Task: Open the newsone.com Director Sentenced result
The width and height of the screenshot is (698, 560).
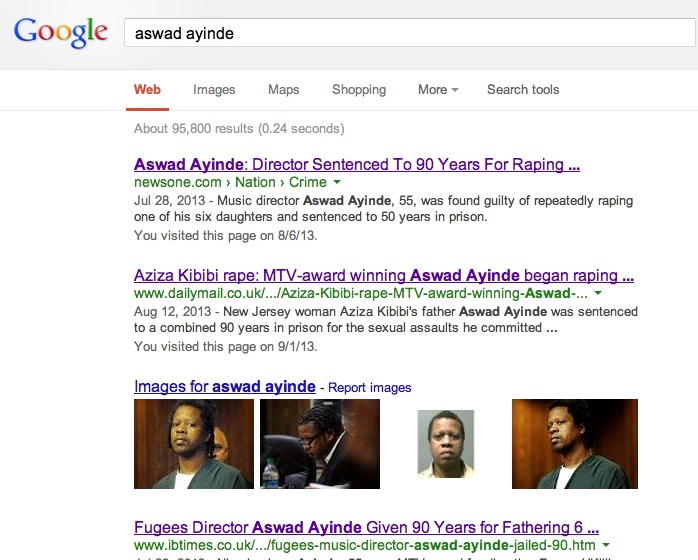Action: 357,165
